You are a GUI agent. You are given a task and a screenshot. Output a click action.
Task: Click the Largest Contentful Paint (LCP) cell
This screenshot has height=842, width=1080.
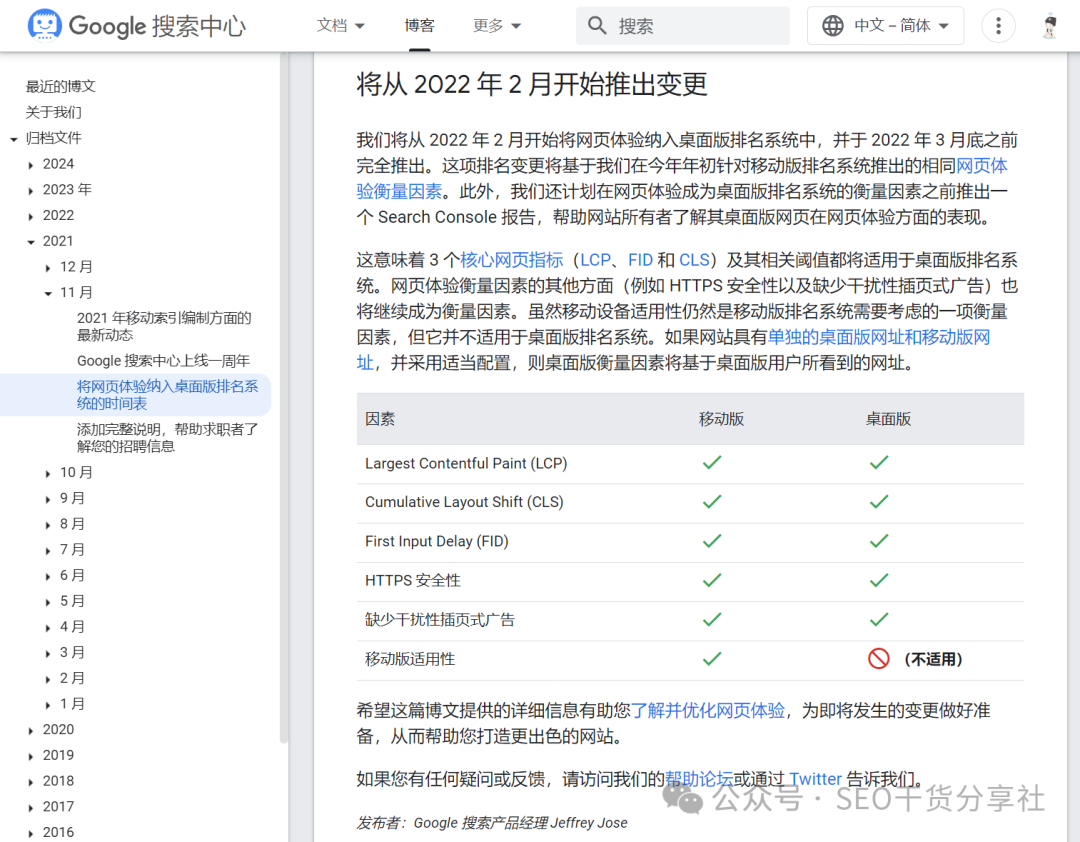[x=466, y=464]
